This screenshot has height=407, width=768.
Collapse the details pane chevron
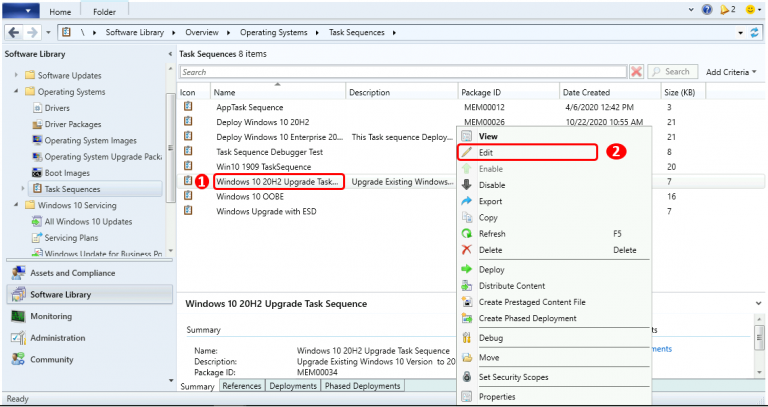(x=759, y=304)
